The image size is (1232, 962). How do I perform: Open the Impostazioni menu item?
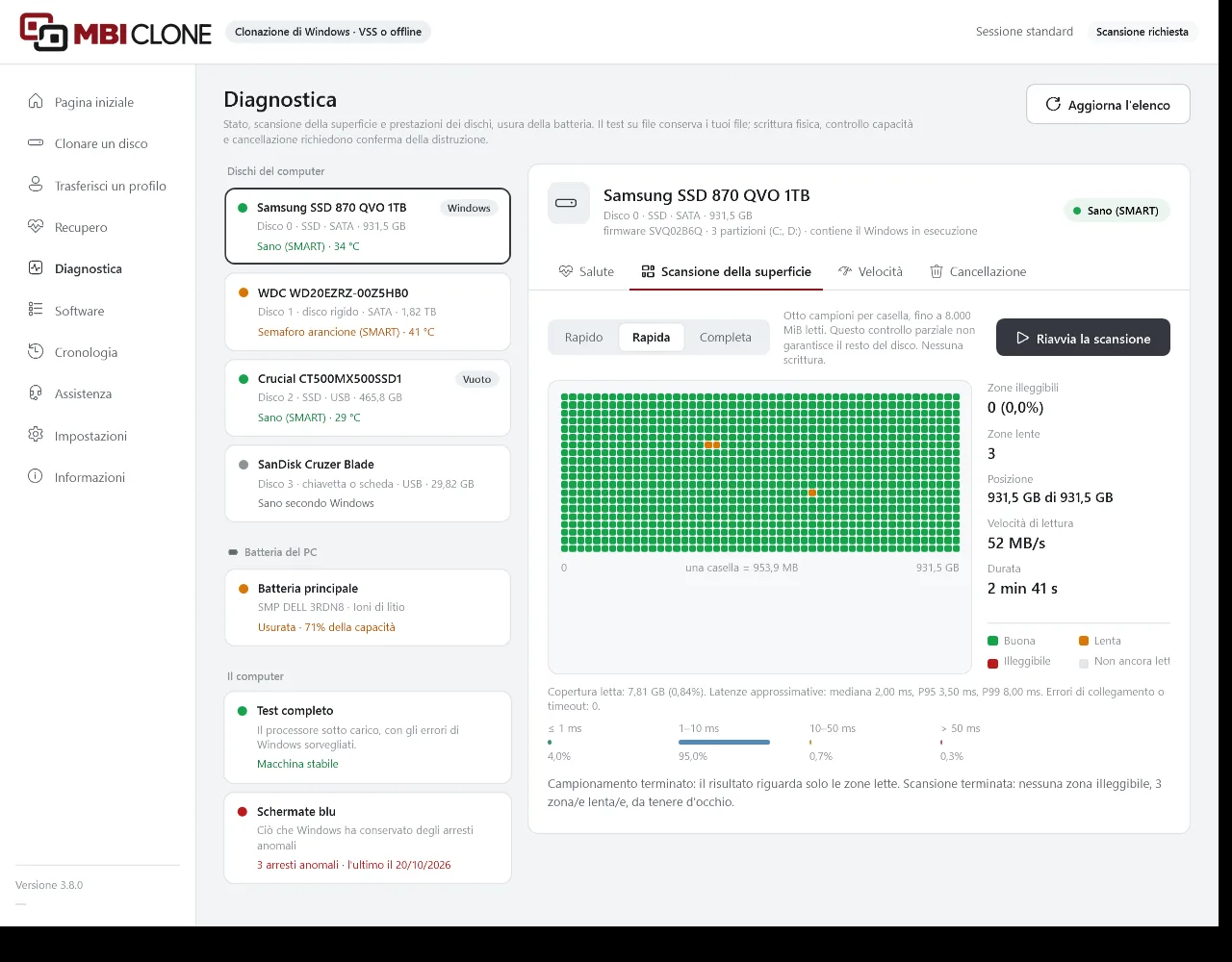tap(98, 436)
